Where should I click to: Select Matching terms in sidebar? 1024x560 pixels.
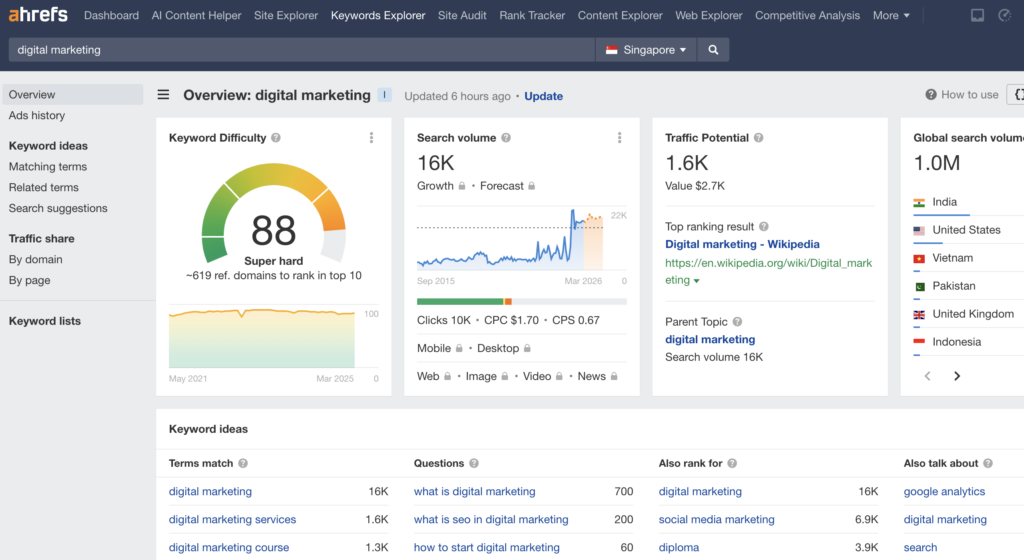click(48, 167)
